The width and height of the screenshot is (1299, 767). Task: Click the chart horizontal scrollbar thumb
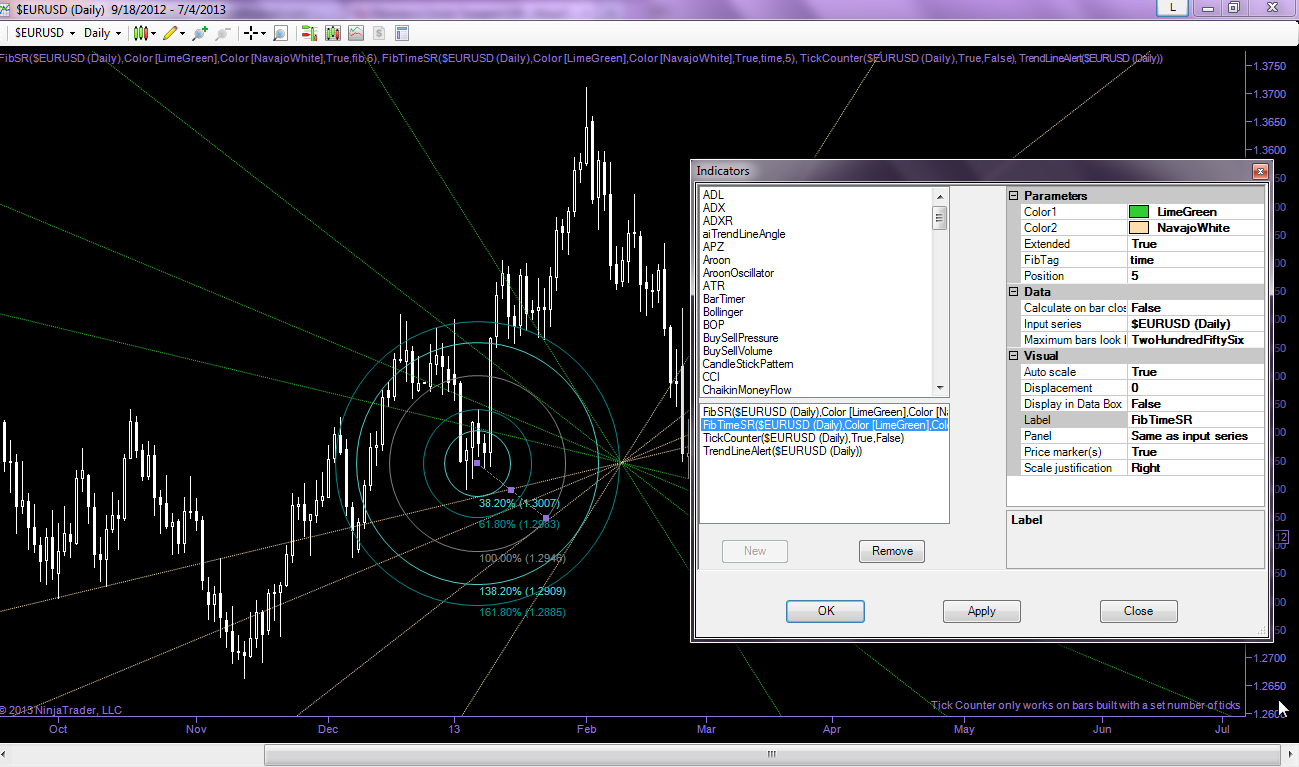coord(771,754)
